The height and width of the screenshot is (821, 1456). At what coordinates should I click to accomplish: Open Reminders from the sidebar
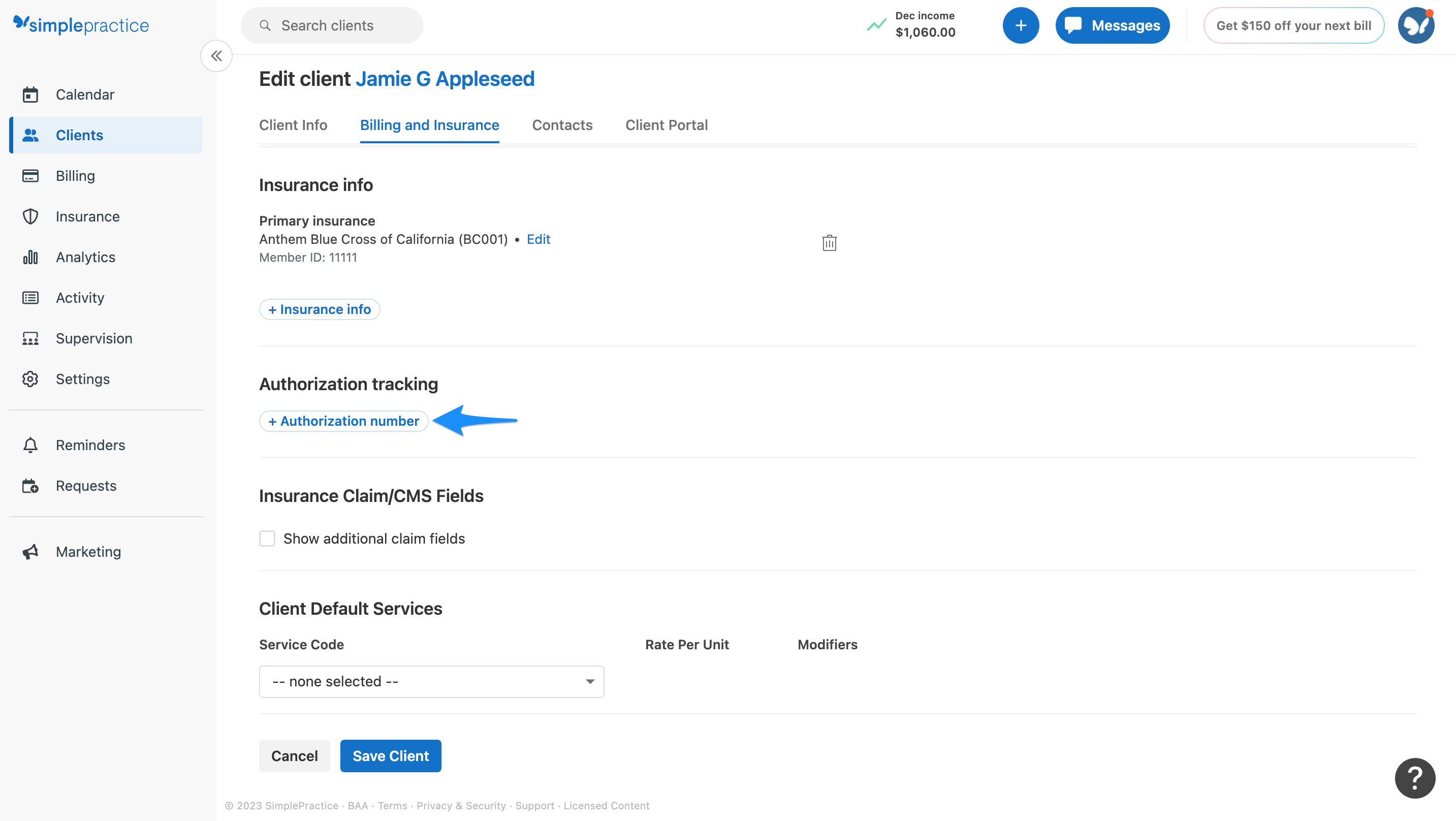90,445
